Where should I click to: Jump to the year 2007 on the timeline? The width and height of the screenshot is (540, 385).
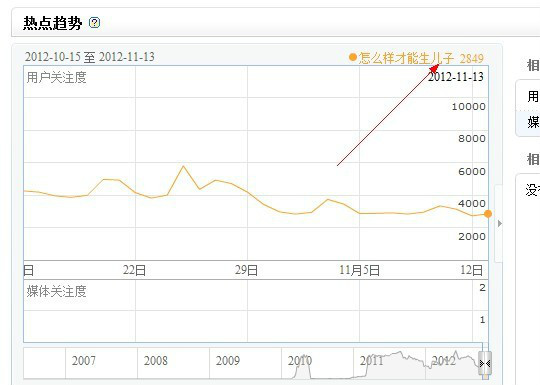coord(84,361)
